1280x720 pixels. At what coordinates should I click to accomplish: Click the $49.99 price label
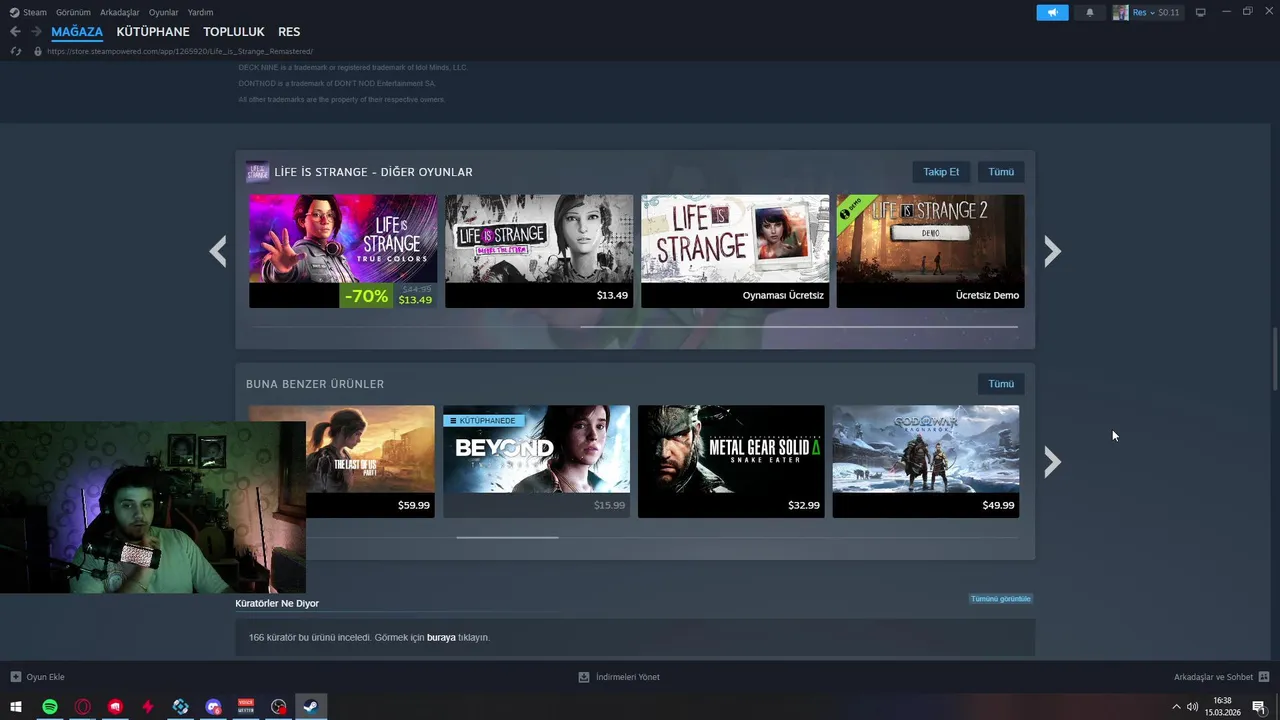(999, 506)
